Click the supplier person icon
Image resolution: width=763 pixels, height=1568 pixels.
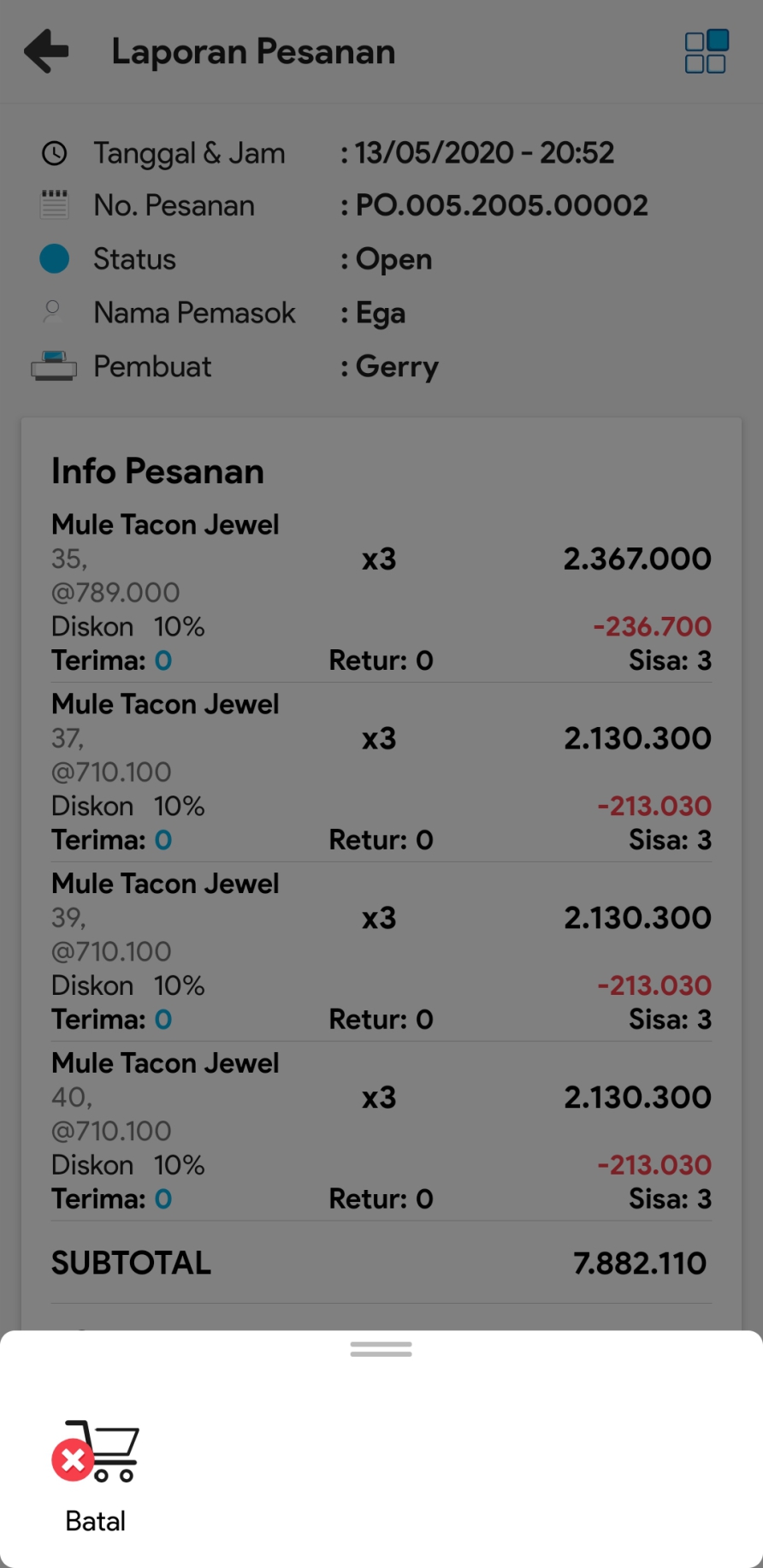[x=53, y=311]
